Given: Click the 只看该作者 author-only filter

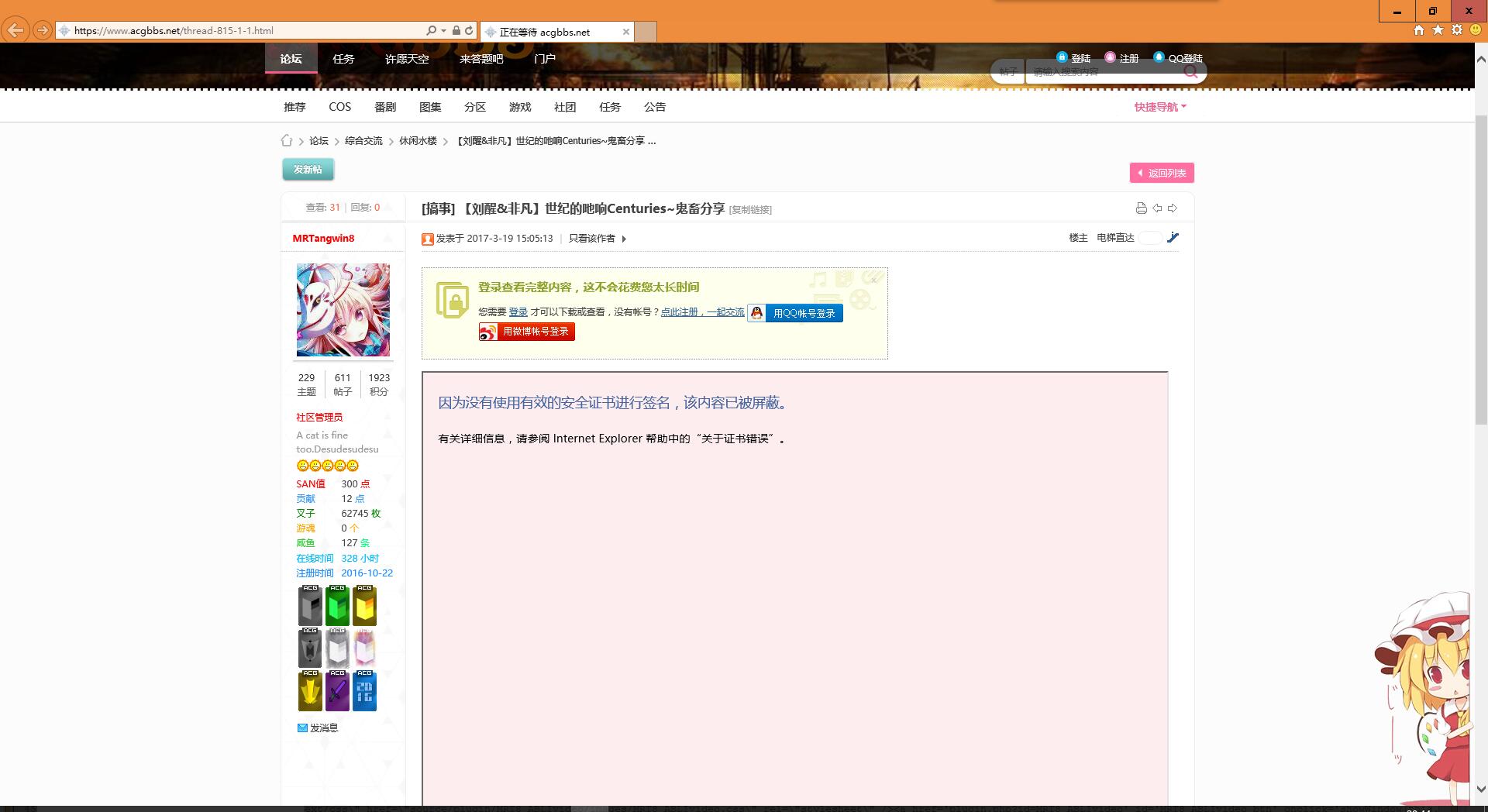Looking at the screenshot, I should point(592,239).
